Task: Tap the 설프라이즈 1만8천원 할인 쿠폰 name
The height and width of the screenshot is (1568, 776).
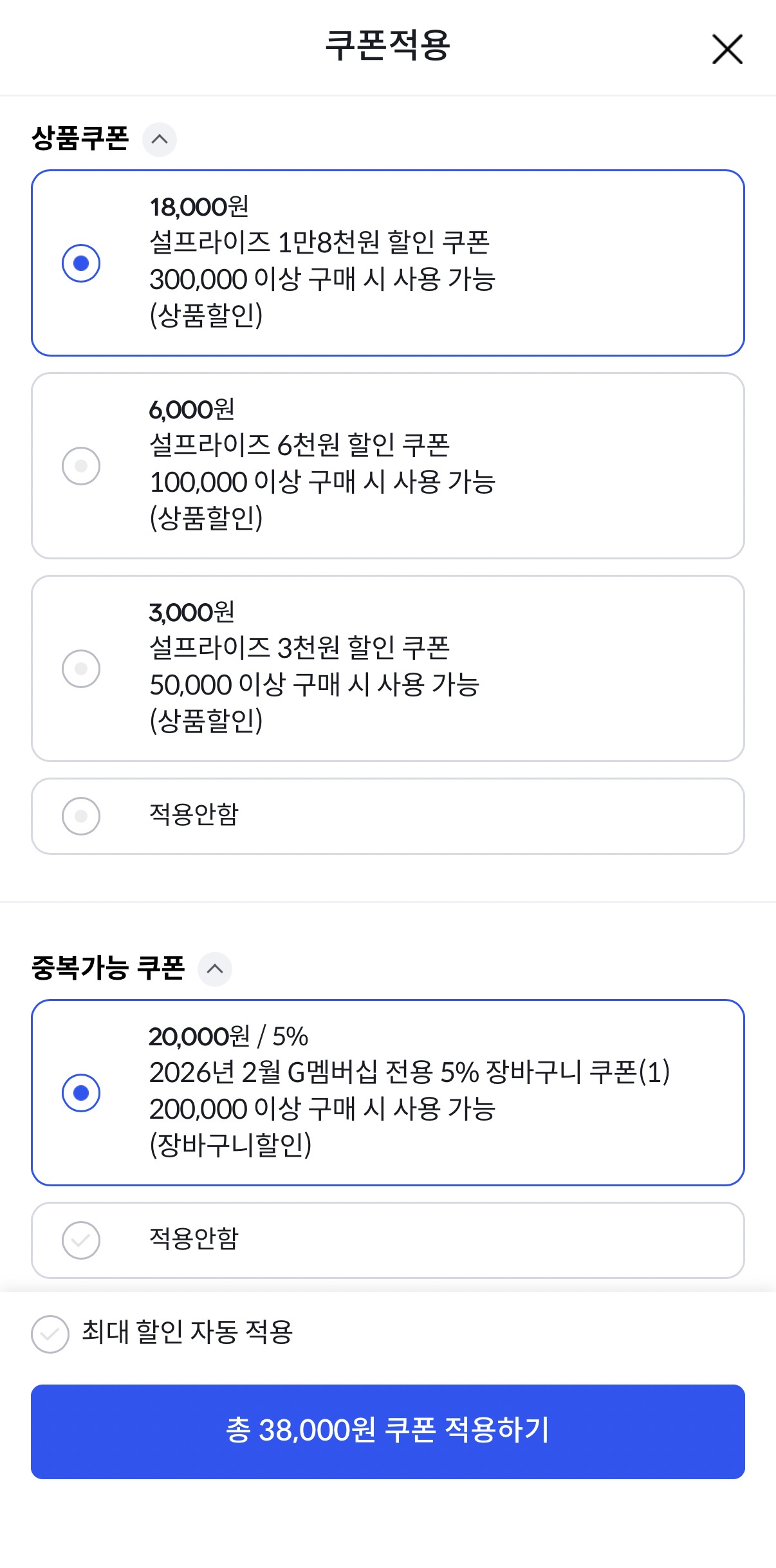Action: point(320,243)
